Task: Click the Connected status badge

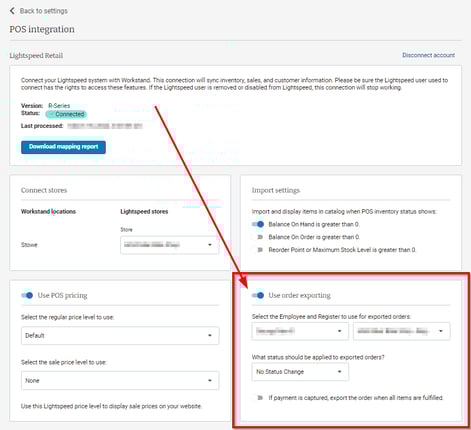Action: (x=66, y=114)
